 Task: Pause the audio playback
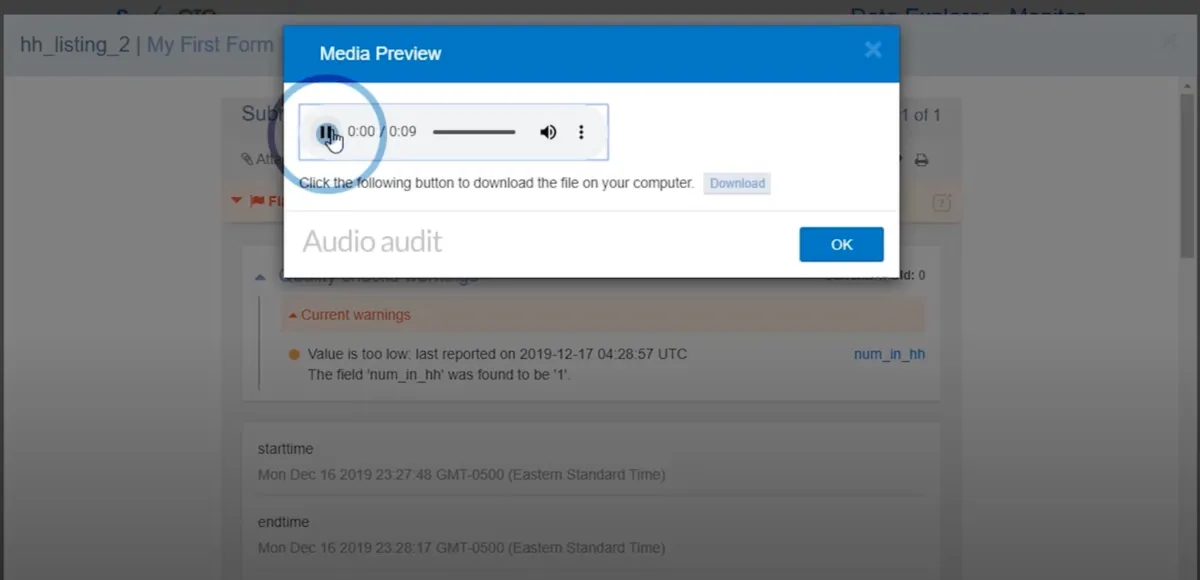pos(326,132)
